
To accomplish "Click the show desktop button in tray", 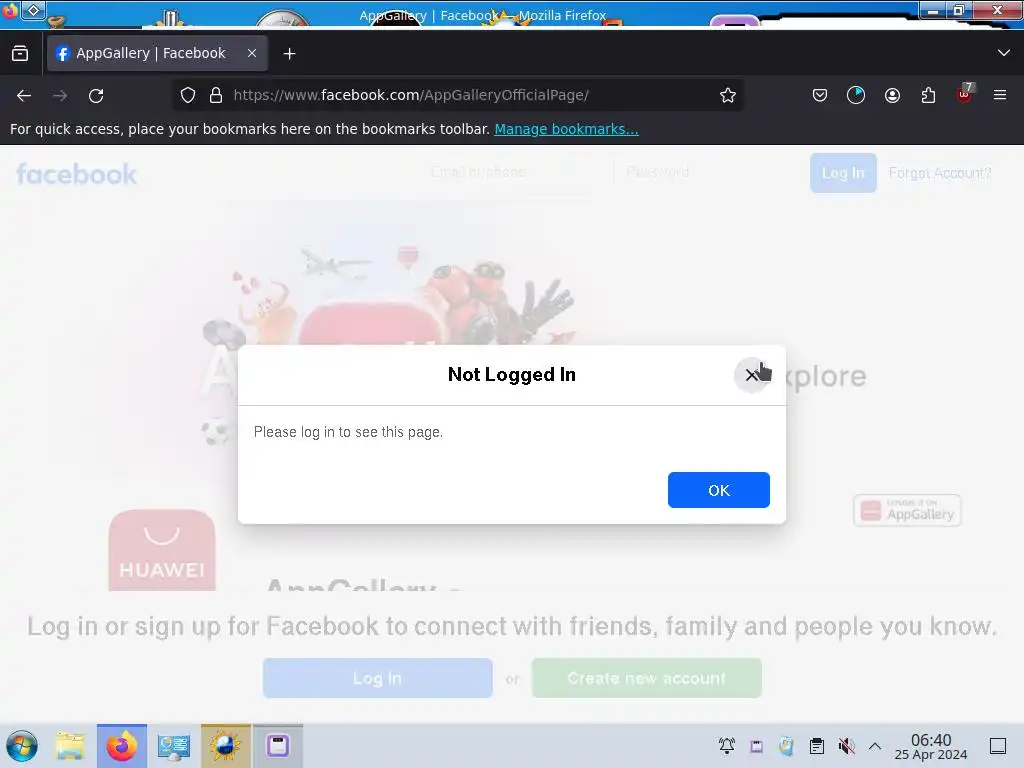I will pos(997,746).
